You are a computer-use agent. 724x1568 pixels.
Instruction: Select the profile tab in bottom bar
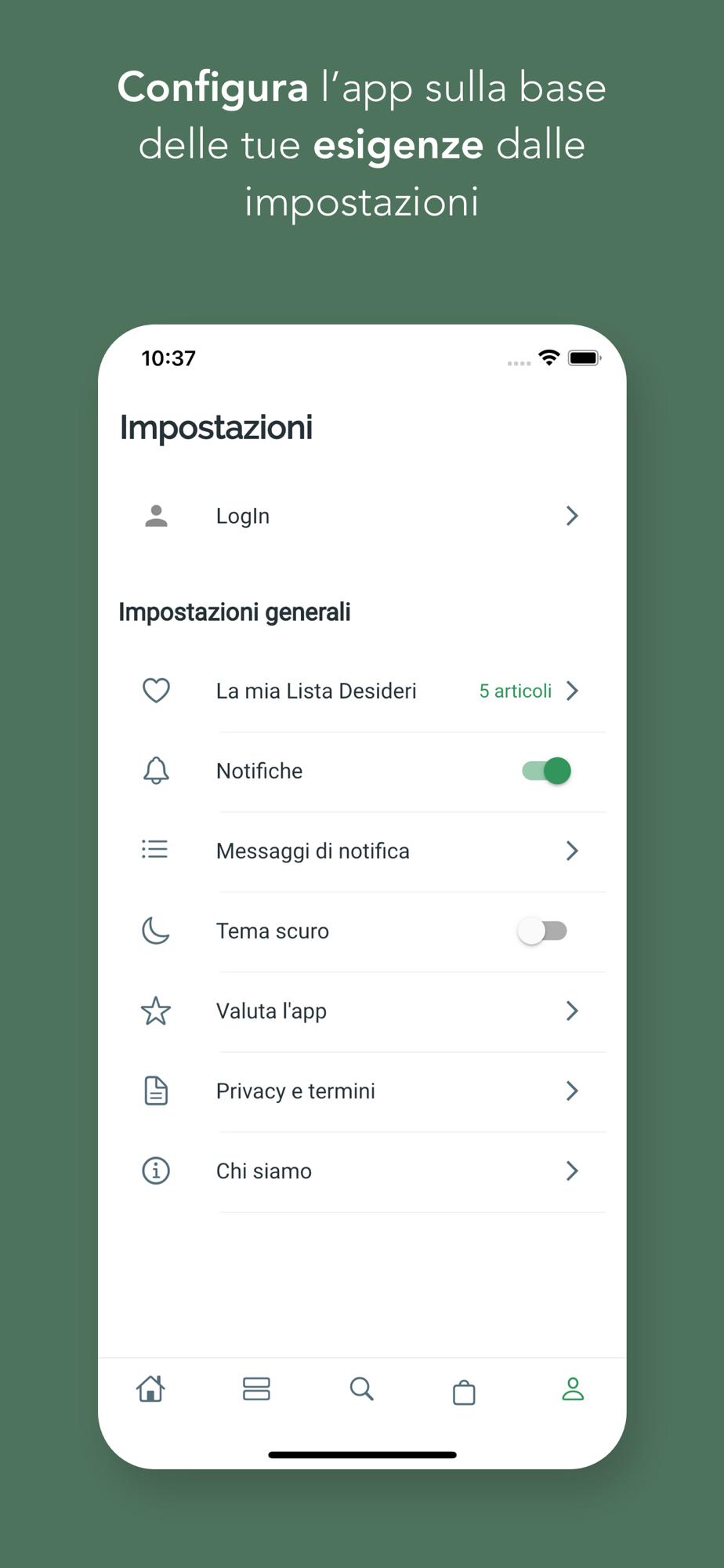point(573,1388)
